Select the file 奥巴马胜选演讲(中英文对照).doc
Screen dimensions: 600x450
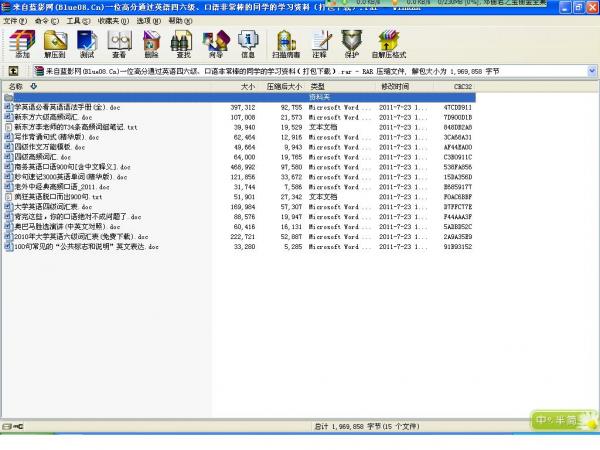click(67, 227)
